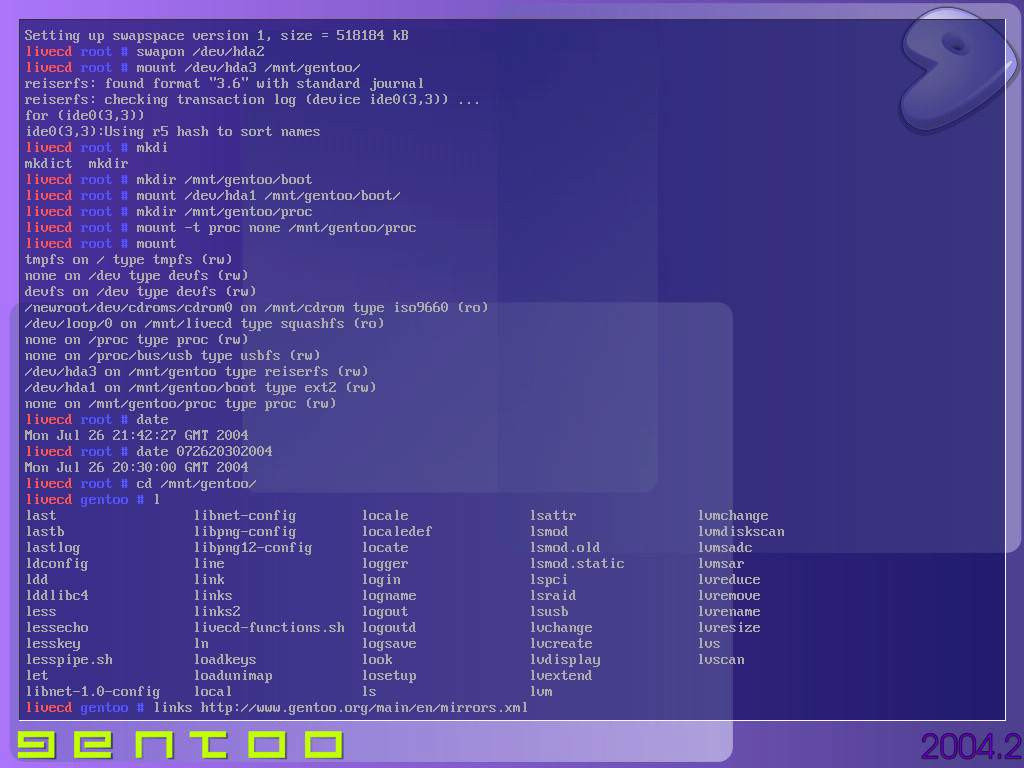Select the 'lvmchange' entry
This screenshot has height=768, width=1024.
click(733, 516)
